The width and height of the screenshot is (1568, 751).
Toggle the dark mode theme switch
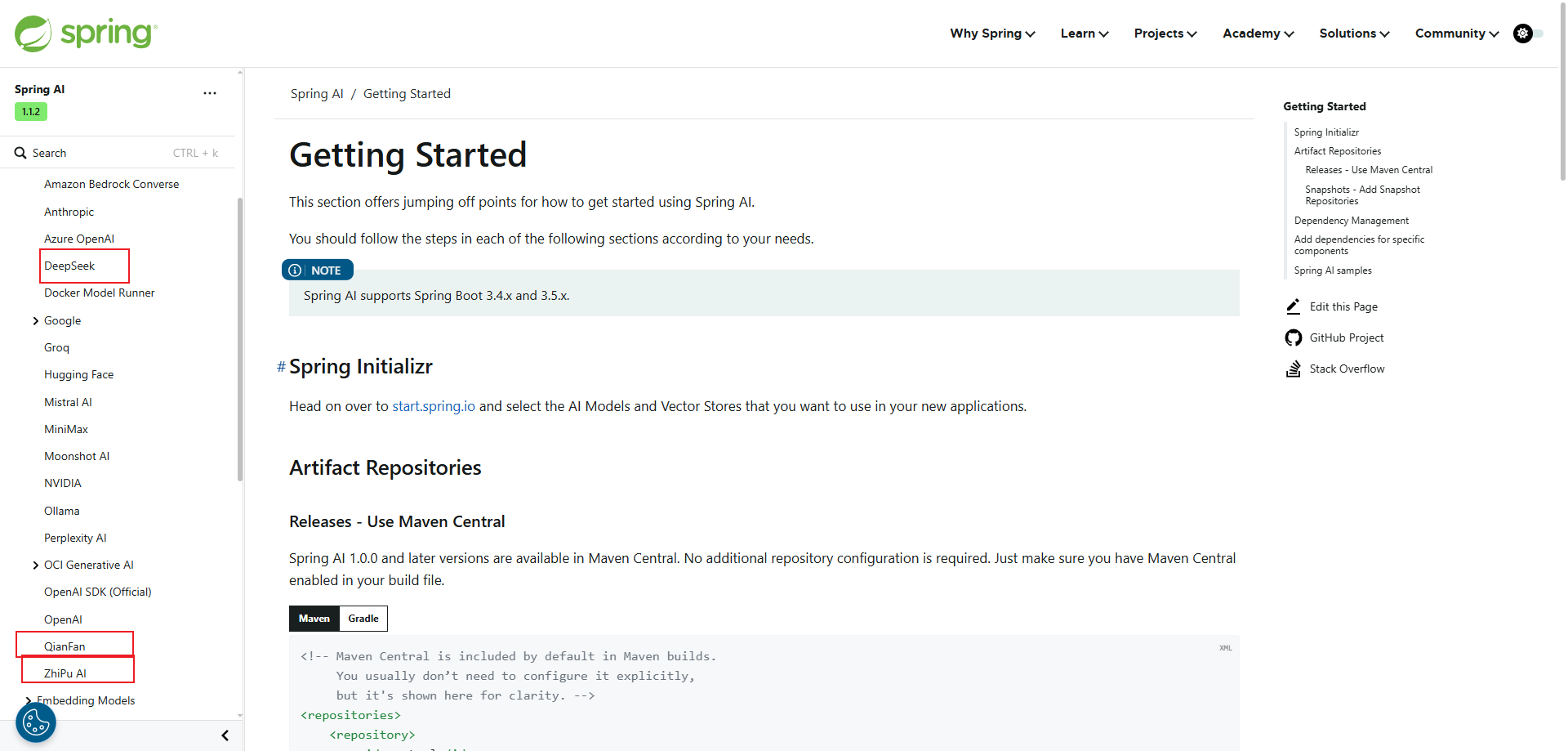click(1529, 34)
